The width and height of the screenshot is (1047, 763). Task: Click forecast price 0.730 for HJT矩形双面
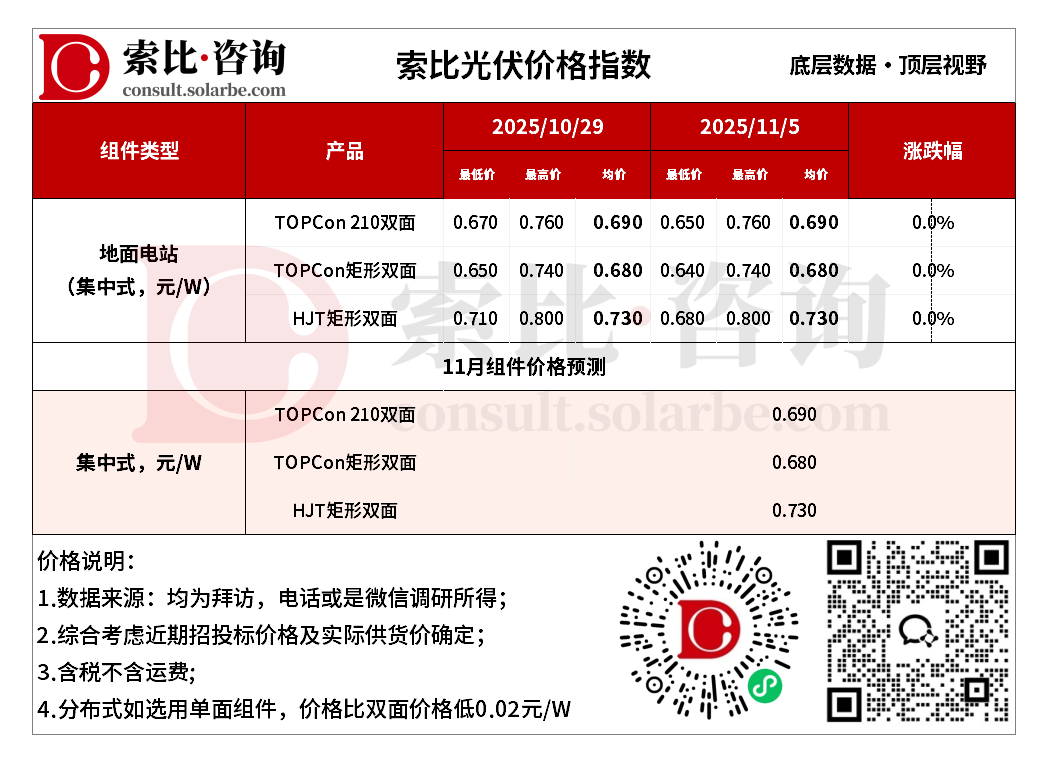point(794,511)
